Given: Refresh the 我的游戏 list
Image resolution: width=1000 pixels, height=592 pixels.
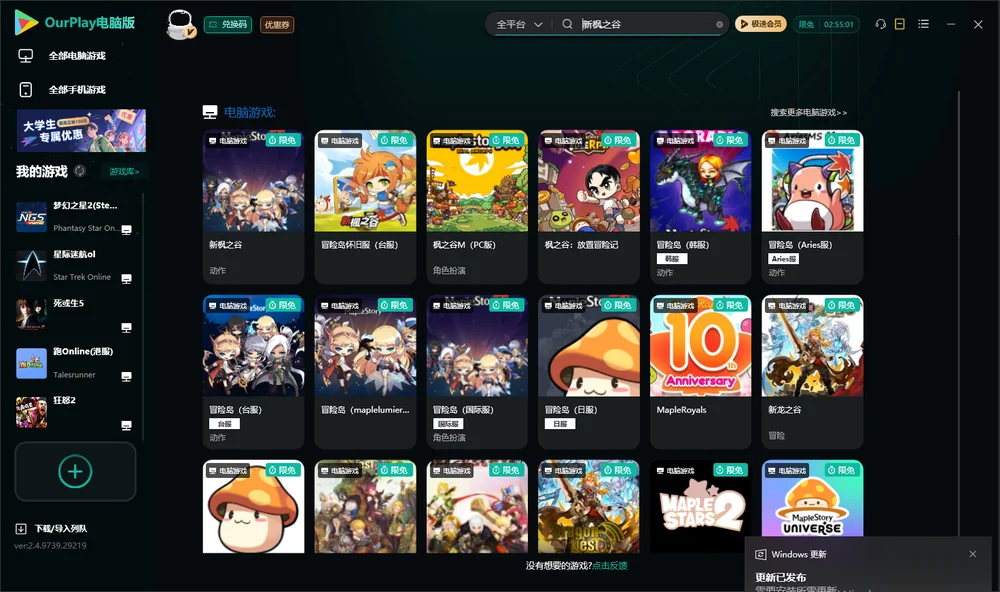Looking at the screenshot, I should (80, 171).
